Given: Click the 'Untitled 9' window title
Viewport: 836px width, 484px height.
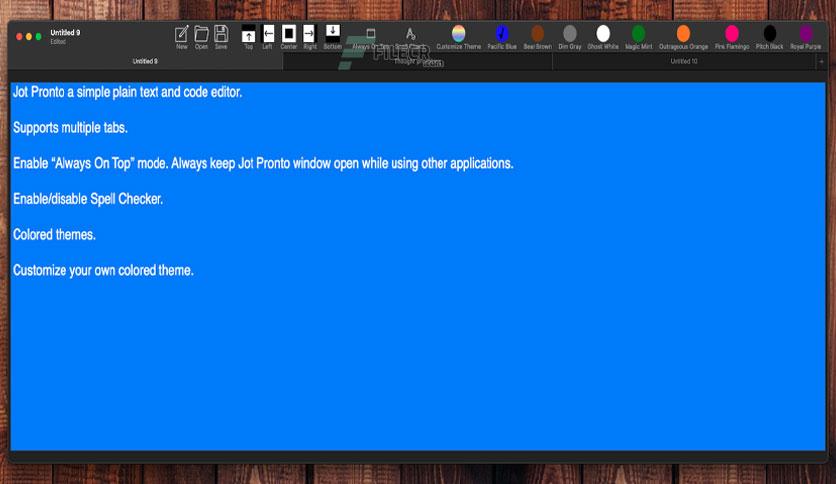Looking at the screenshot, I should point(65,33).
